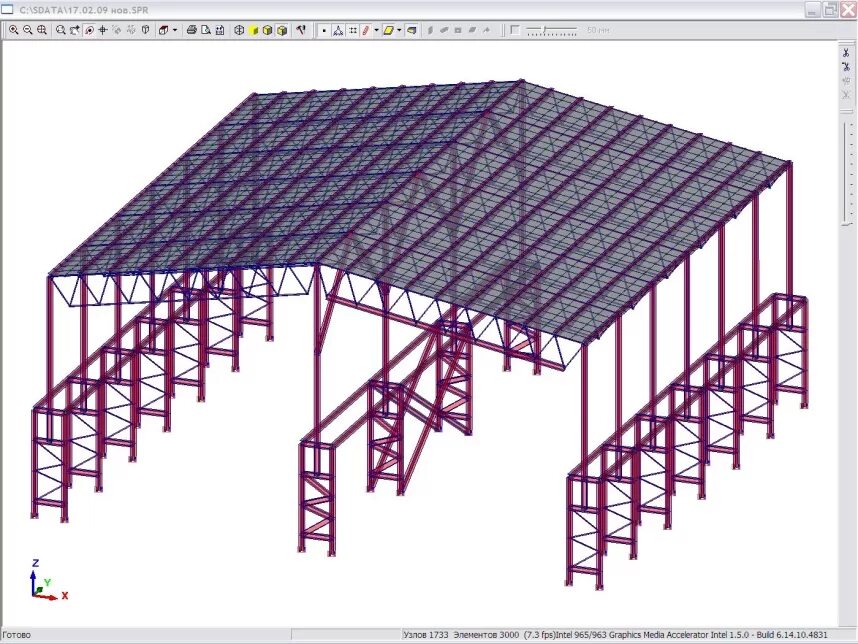Image resolution: width=858 pixels, height=644 pixels.
Task: Toggle the supports triangle display icon
Action: click(338, 30)
